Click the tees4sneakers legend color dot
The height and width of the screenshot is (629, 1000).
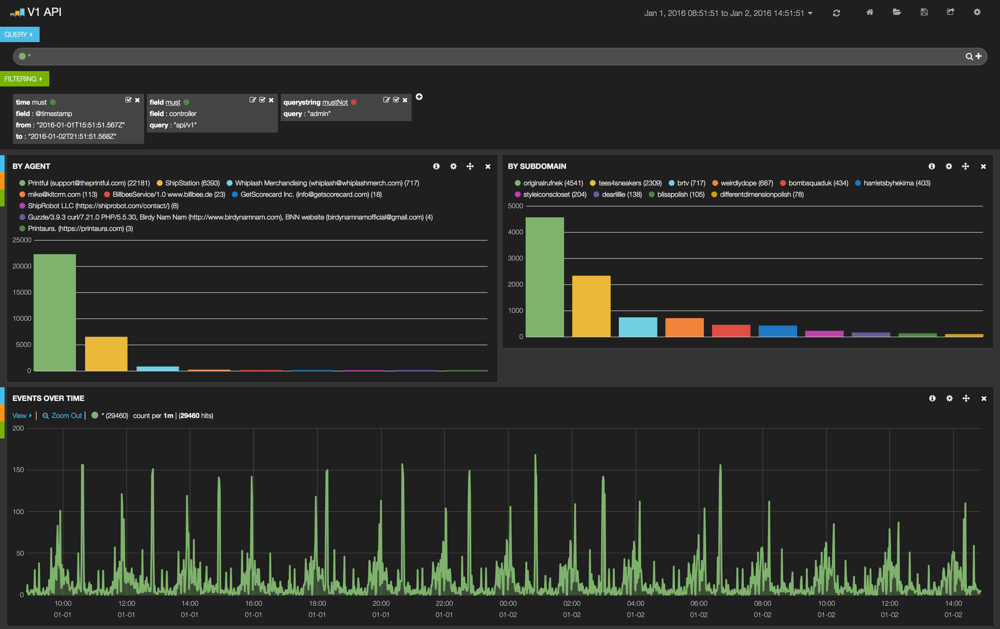pyautogui.click(x=592, y=184)
